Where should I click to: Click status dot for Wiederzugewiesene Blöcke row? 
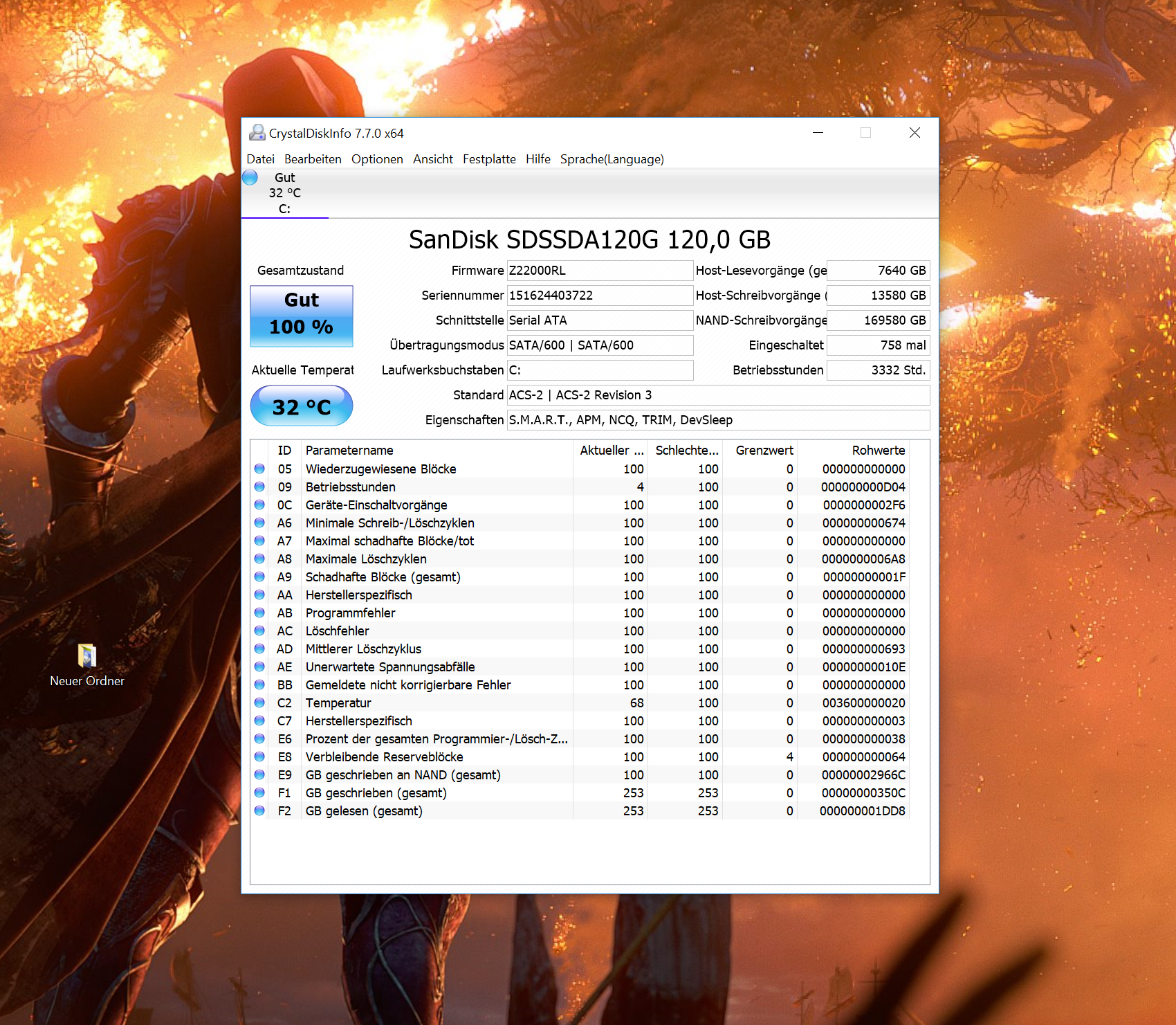259,469
